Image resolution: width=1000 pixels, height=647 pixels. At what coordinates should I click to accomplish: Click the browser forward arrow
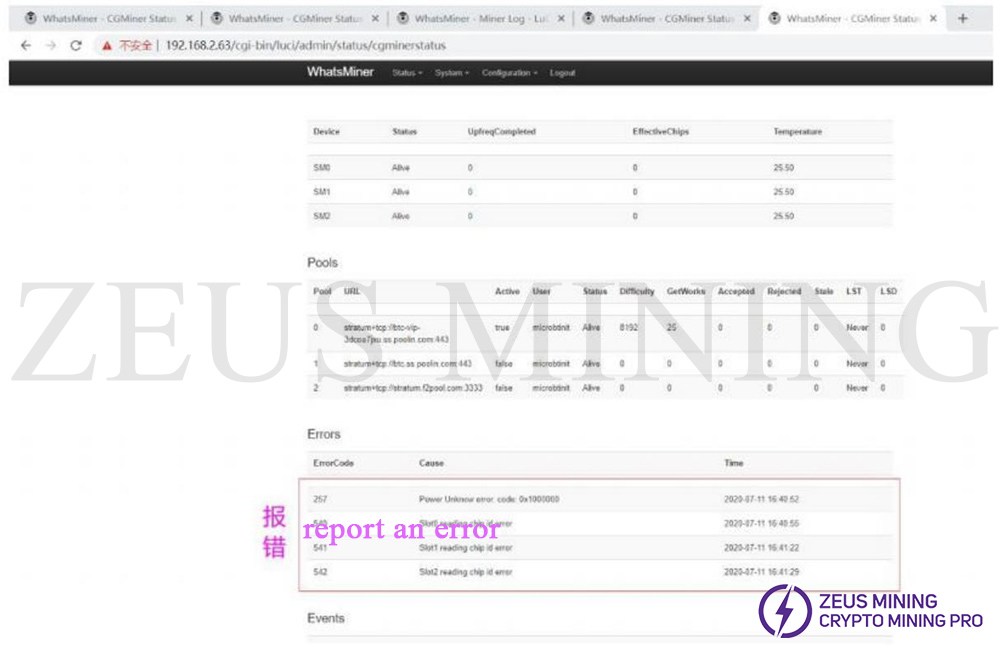pyautogui.click(x=50, y=45)
